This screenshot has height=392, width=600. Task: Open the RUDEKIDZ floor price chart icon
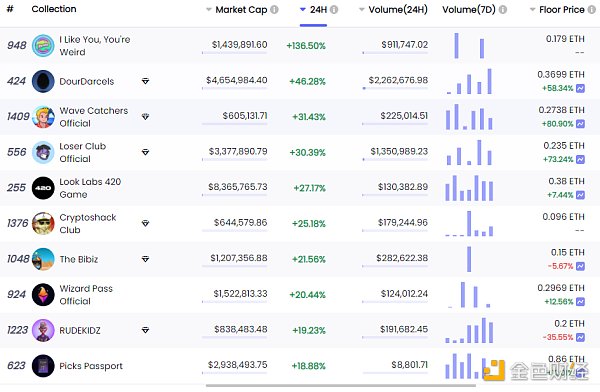pyautogui.click(x=580, y=337)
